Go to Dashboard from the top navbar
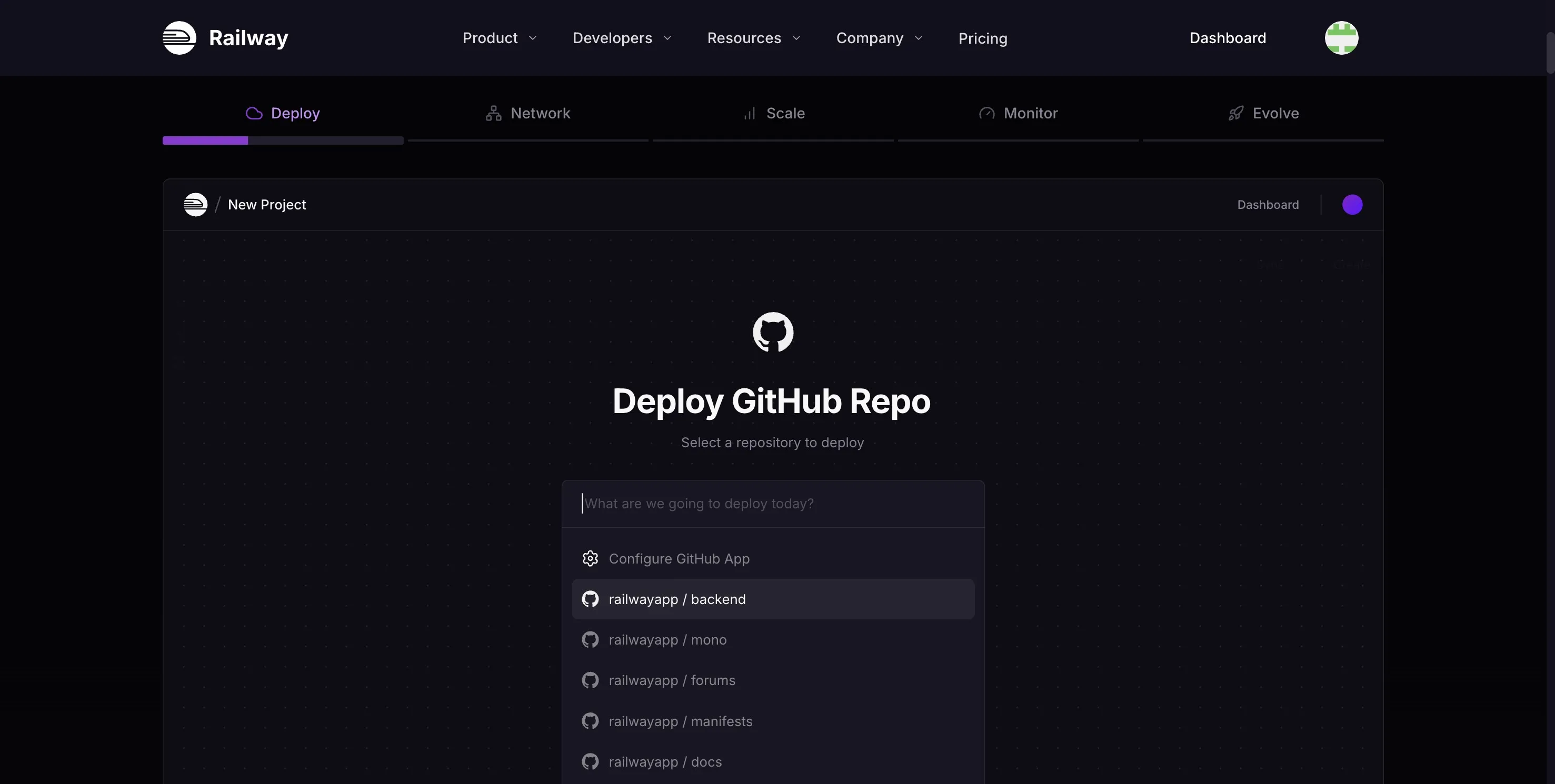Screen dimensions: 1555x784 (1228, 38)
